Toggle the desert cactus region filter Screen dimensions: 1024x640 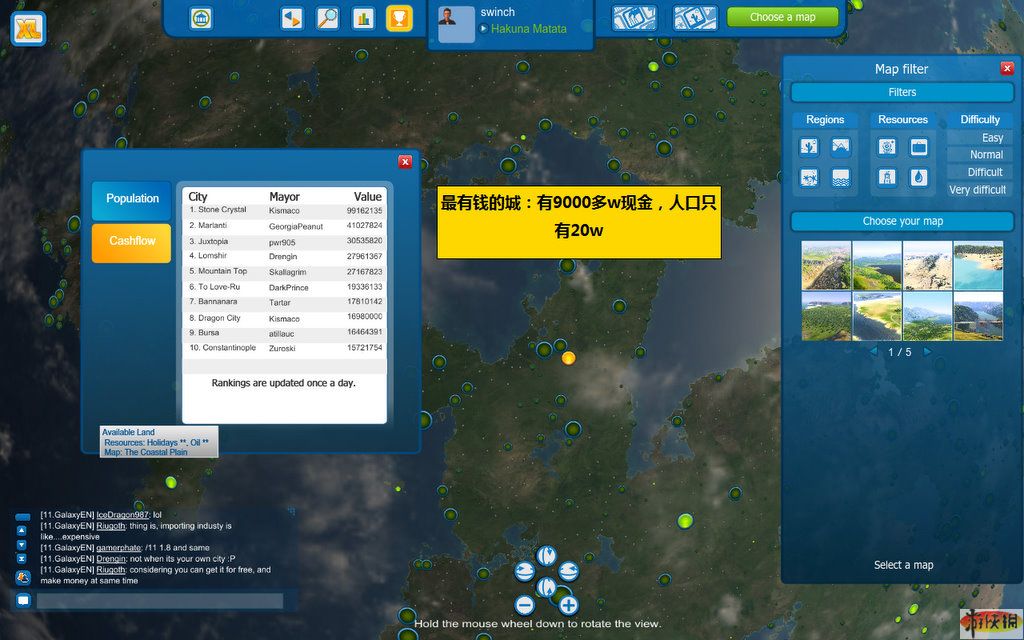(808, 146)
